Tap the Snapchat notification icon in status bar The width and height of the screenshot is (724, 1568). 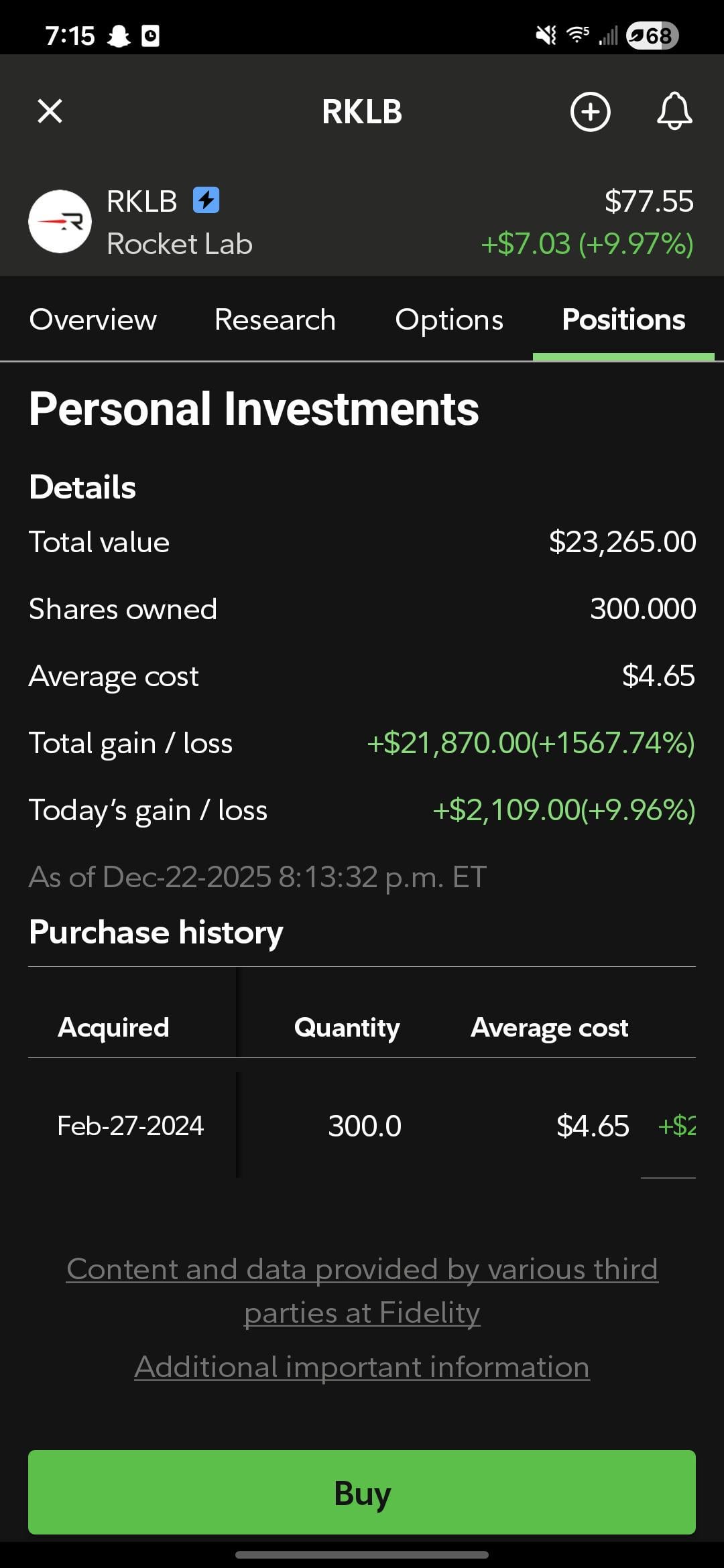tap(119, 36)
